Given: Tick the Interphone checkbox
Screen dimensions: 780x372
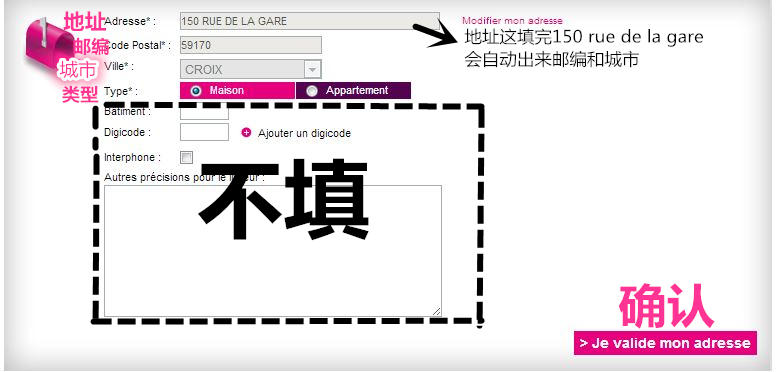Looking at the screenshot, I should point(187,158).
